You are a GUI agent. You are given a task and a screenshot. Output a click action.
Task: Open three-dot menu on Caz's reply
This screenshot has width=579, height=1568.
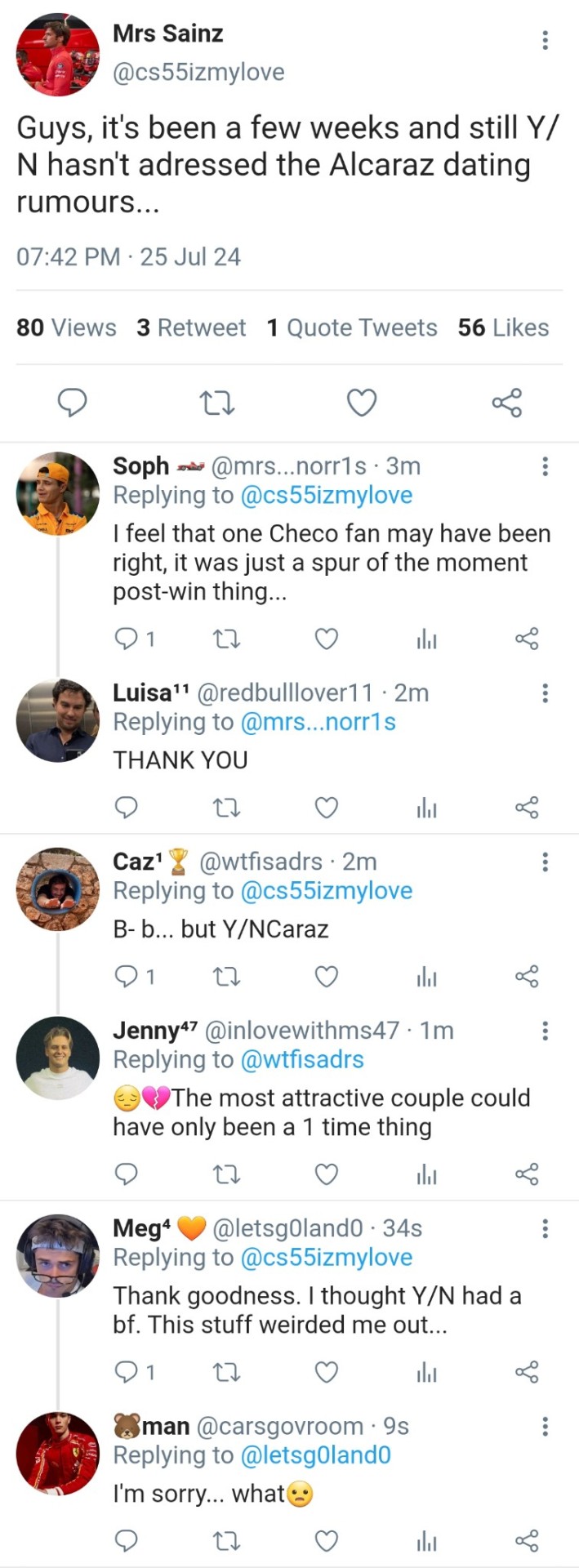[545, 862]
